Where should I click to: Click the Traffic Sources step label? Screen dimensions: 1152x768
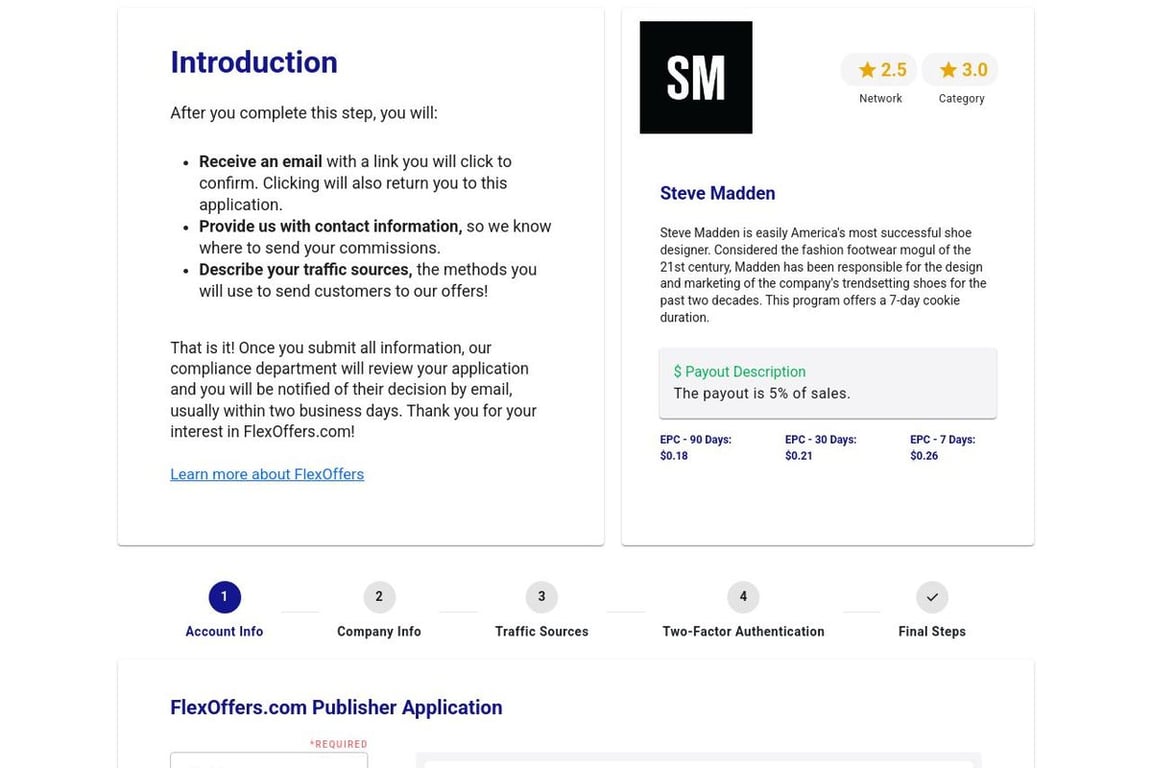[541, 631]
